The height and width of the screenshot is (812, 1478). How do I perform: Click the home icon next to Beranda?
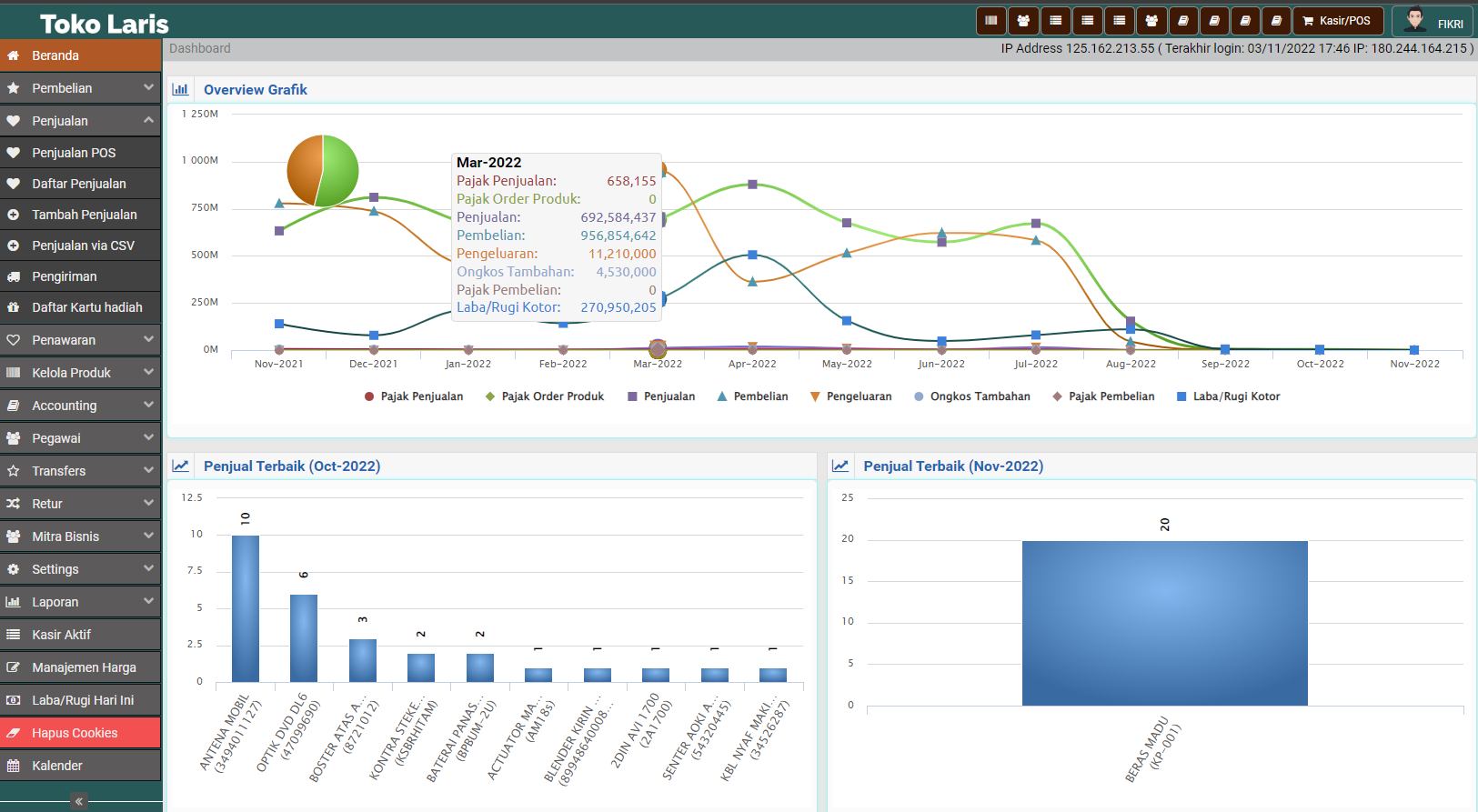(14, 55)
